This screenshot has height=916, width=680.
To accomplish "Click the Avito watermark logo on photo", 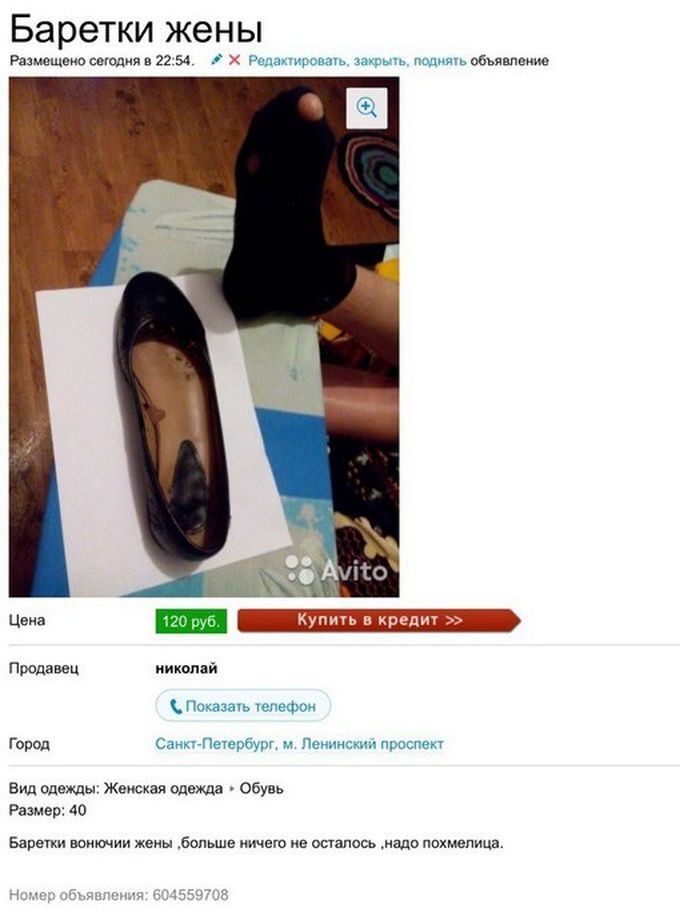I will (336, 570).
